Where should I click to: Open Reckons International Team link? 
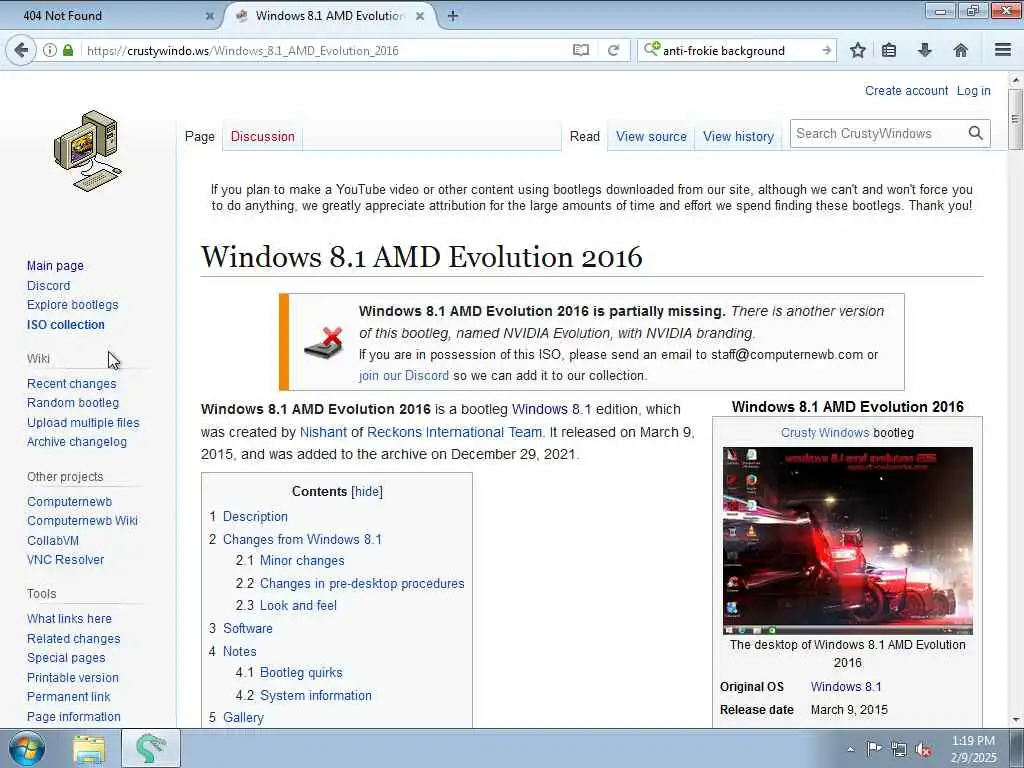455,432
